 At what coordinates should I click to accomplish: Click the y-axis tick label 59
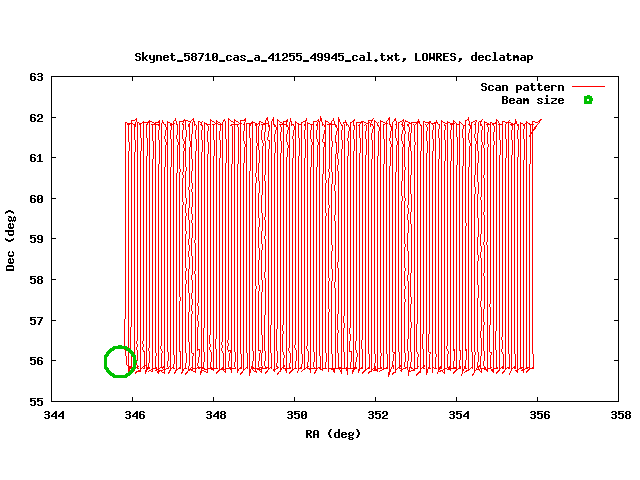tap(36, 239)
